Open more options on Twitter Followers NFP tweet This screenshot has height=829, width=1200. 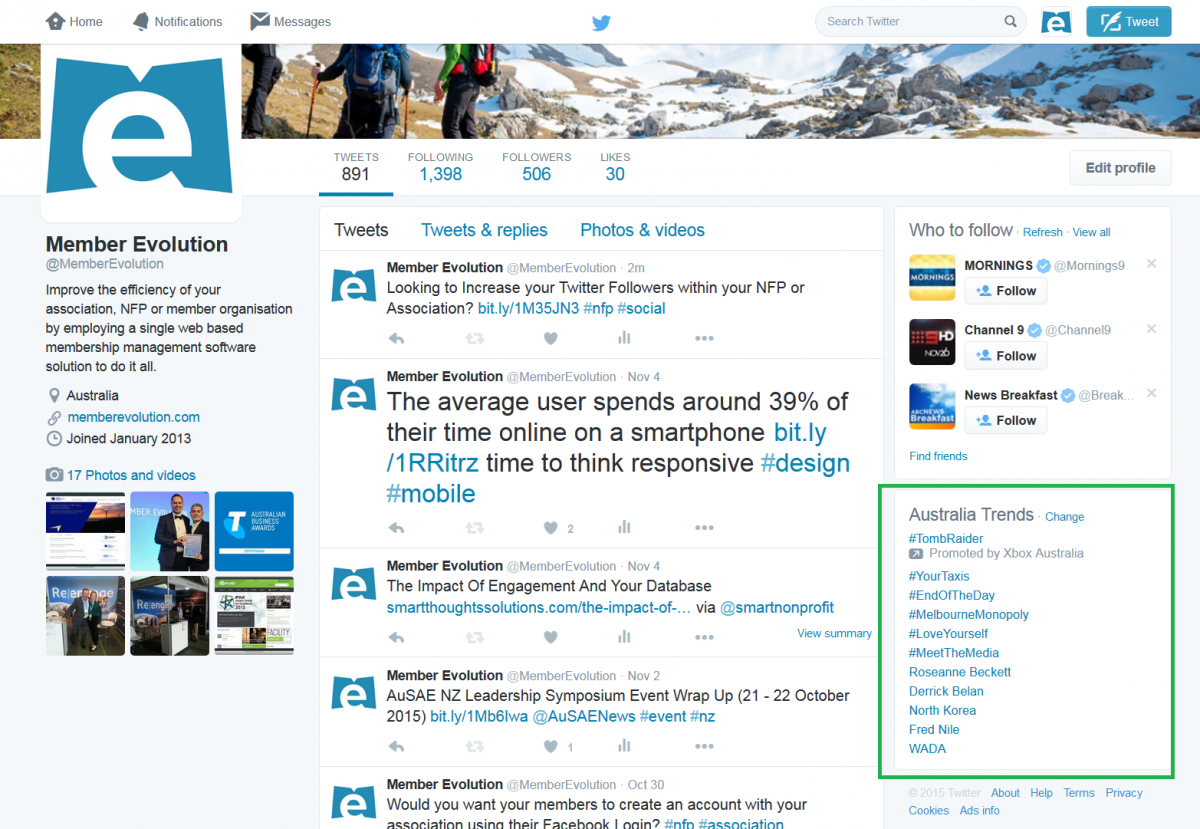tap(704, 338)
